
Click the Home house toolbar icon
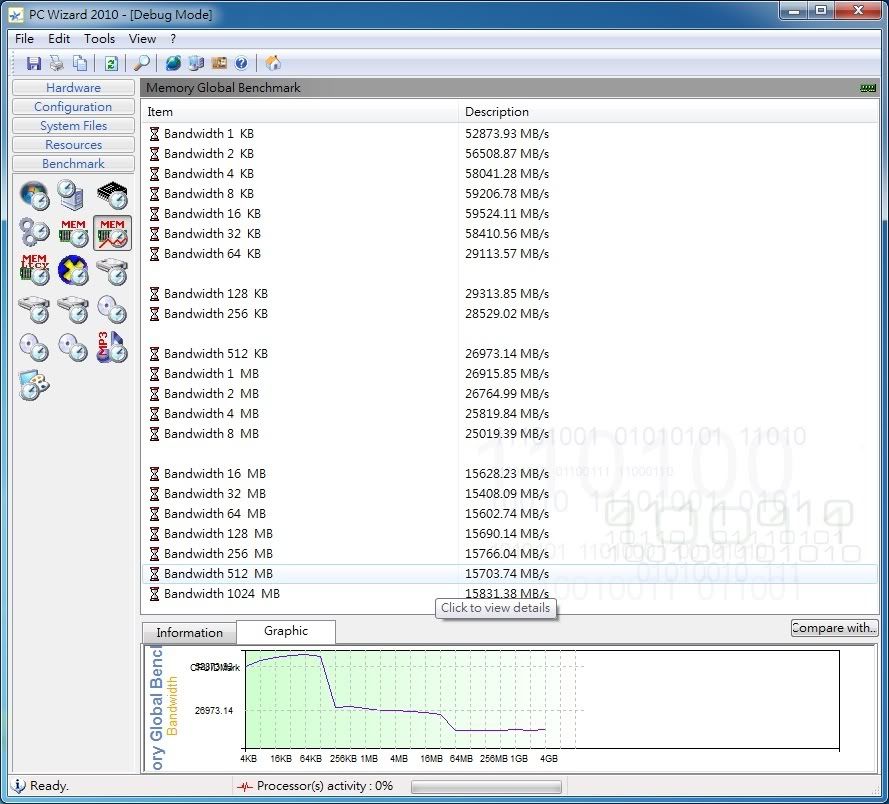pos(273,63)
